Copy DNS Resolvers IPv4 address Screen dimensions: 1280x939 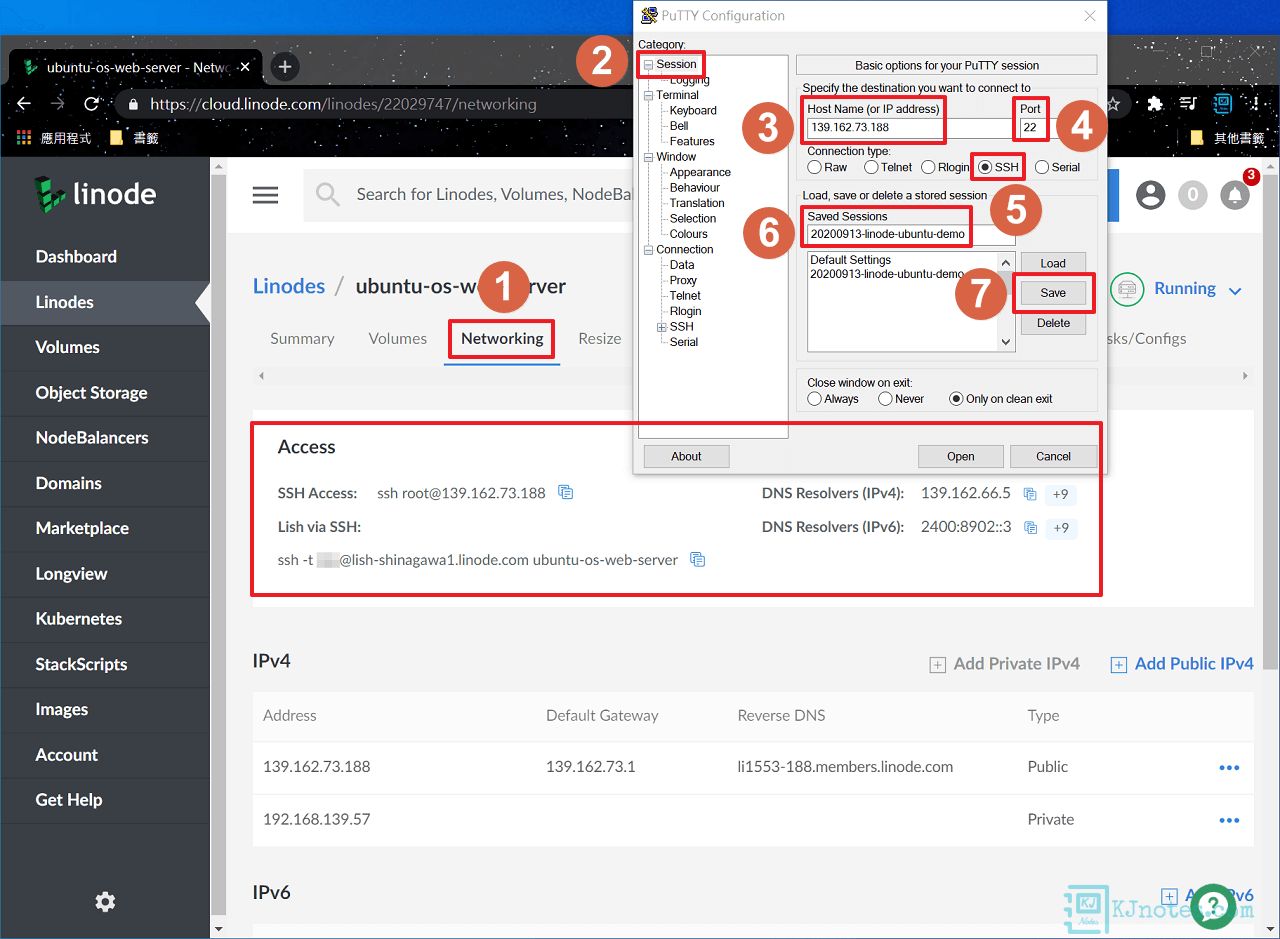coord(1030,493)
